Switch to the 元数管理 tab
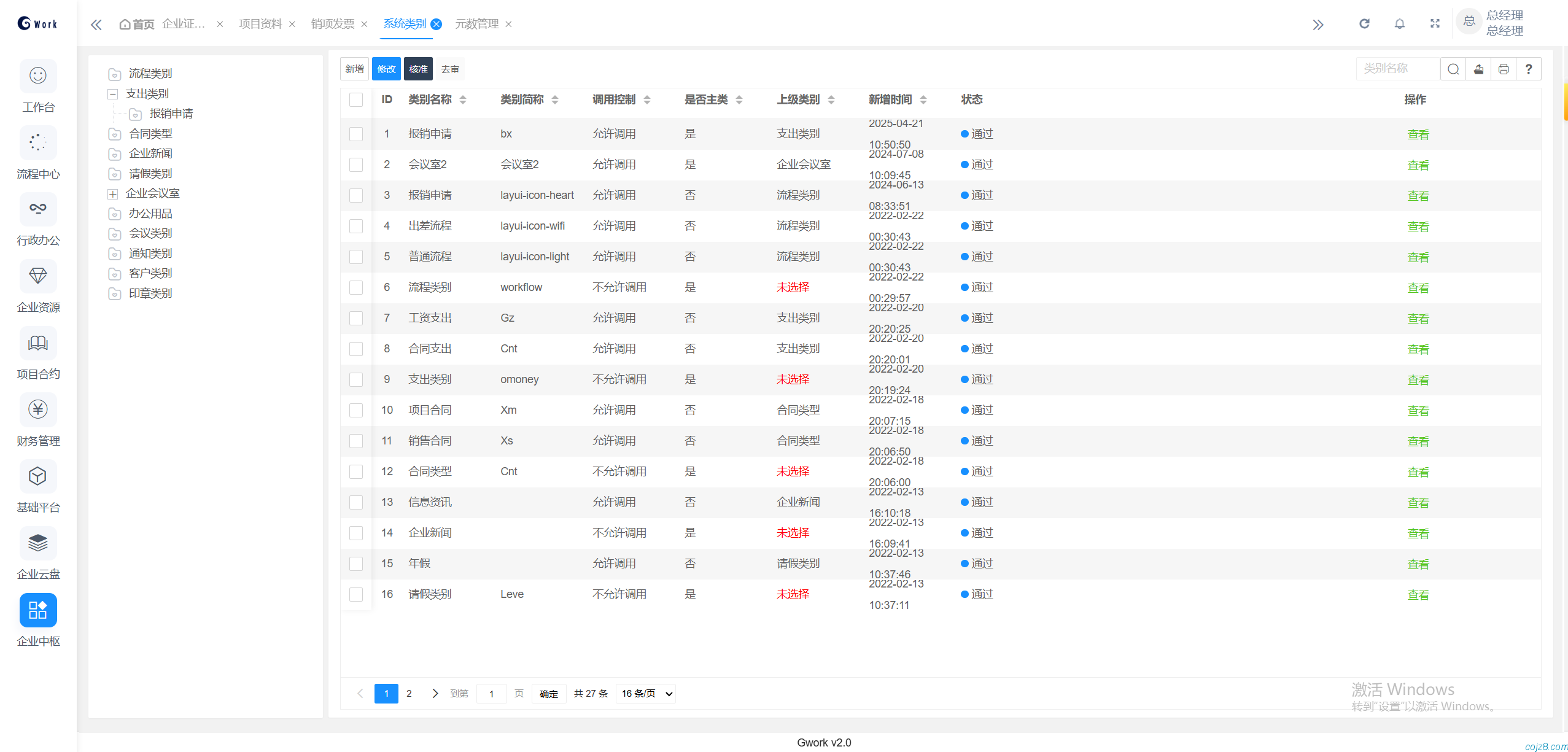Screen dimensions: 1568x752 [476, 24]
